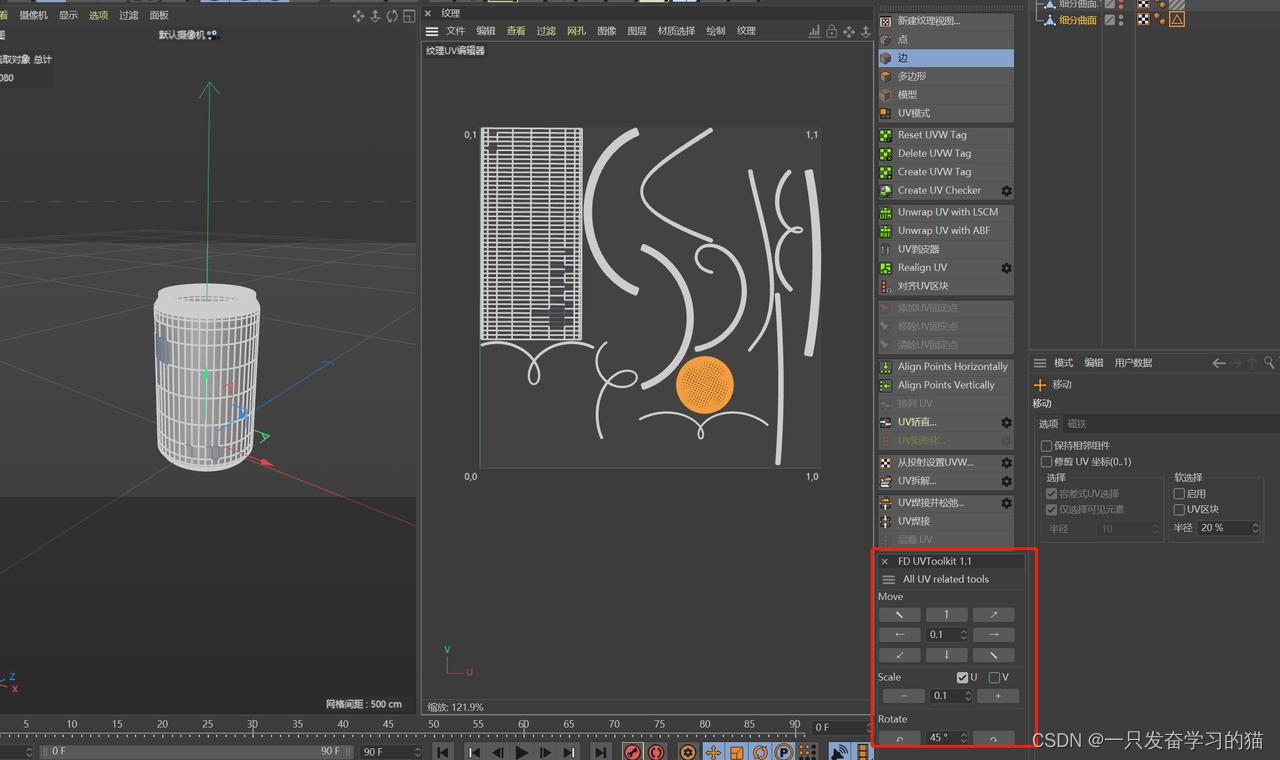Screen dimensions: 1280x760
Task: Move UVs left with left-arrow button
Action: [x=899, y=635]
